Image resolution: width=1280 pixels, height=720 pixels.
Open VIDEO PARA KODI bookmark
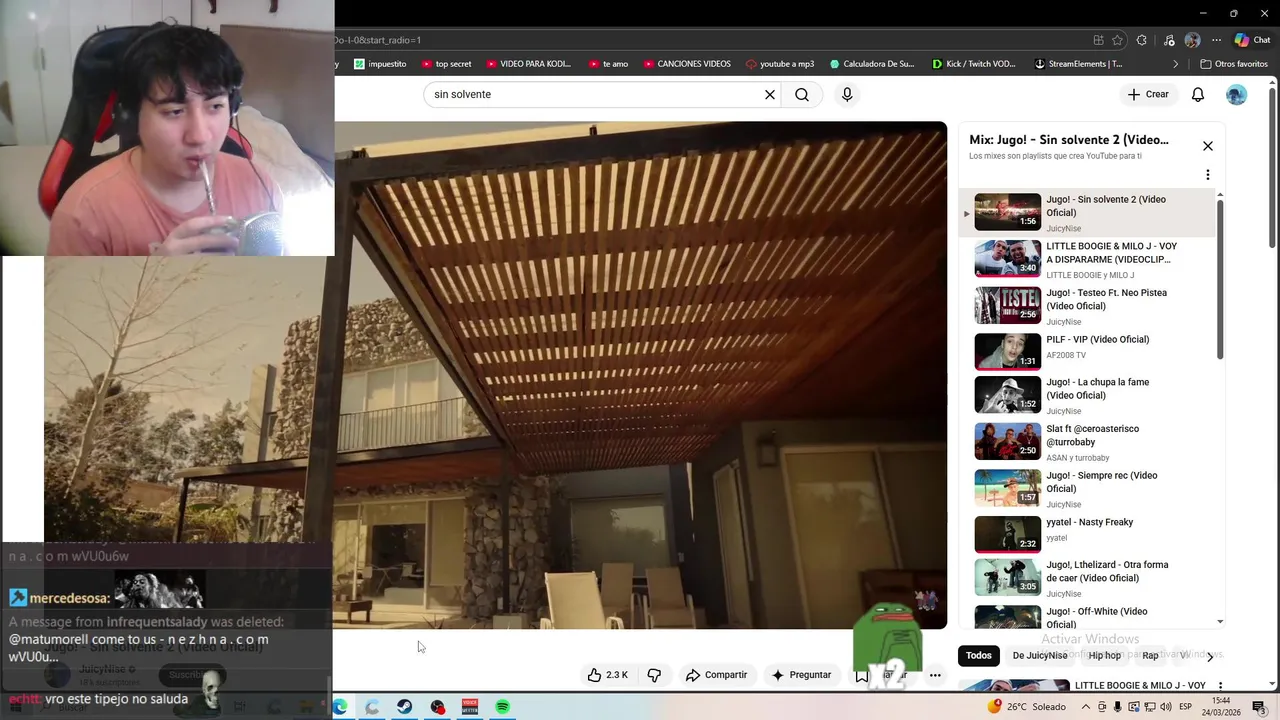coord(528,64)
